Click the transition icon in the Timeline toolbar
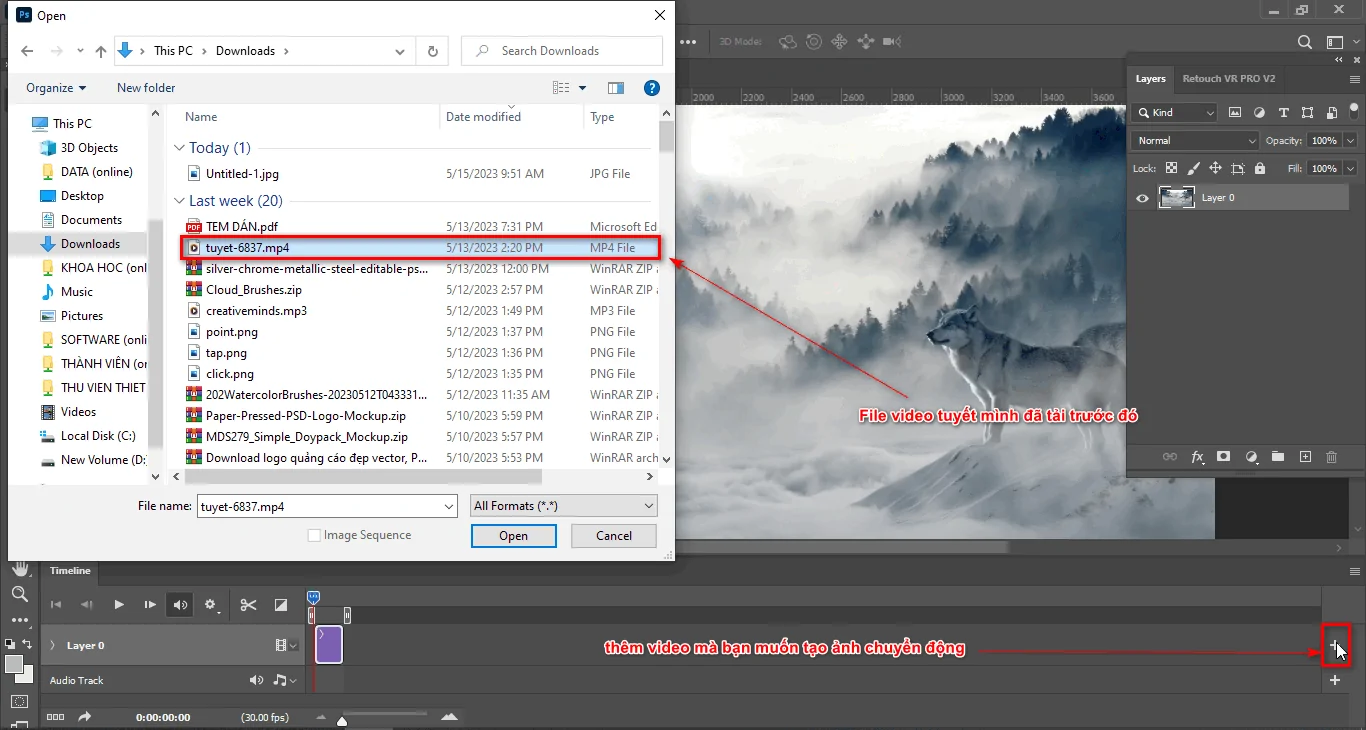1366x730 pixels. [281, 604]
